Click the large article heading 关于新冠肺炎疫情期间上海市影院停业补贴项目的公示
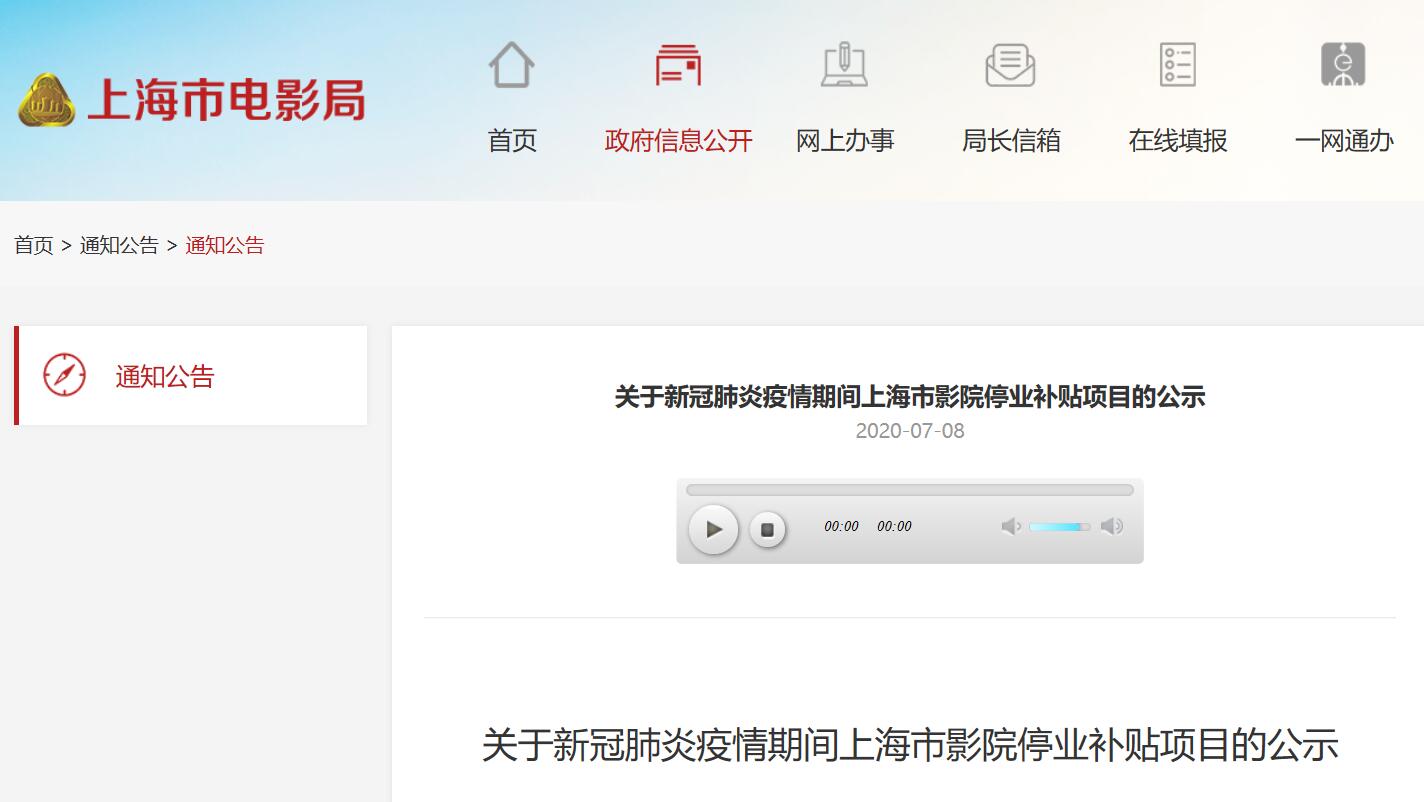Viewport: 1424px width, 802px height. click(x=910, y=745)
